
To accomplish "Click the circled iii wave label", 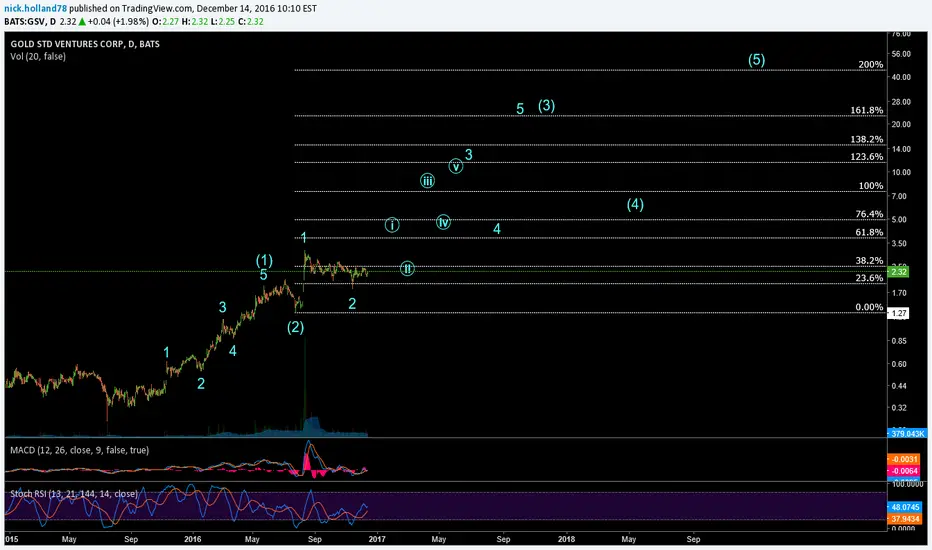I will pyautogui.click(x=427, y=181).
